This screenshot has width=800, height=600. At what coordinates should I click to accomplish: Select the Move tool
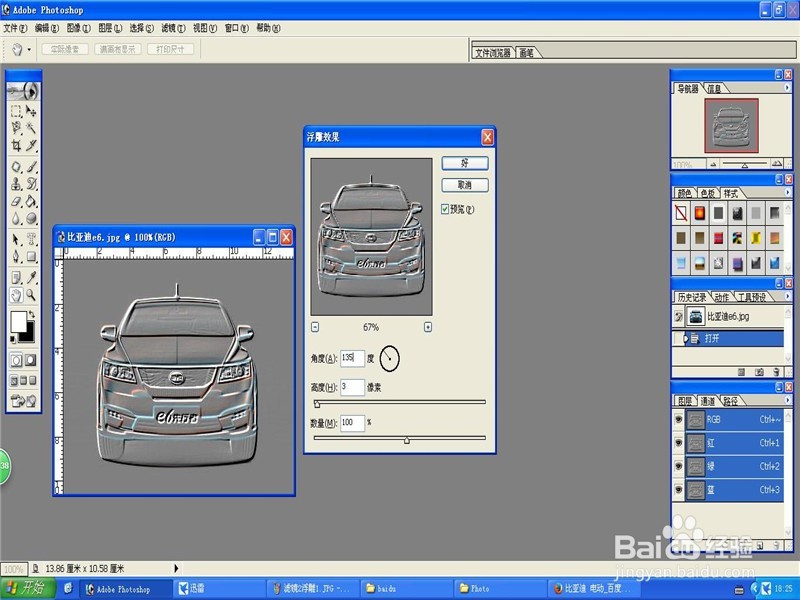[x=31, y=111]
